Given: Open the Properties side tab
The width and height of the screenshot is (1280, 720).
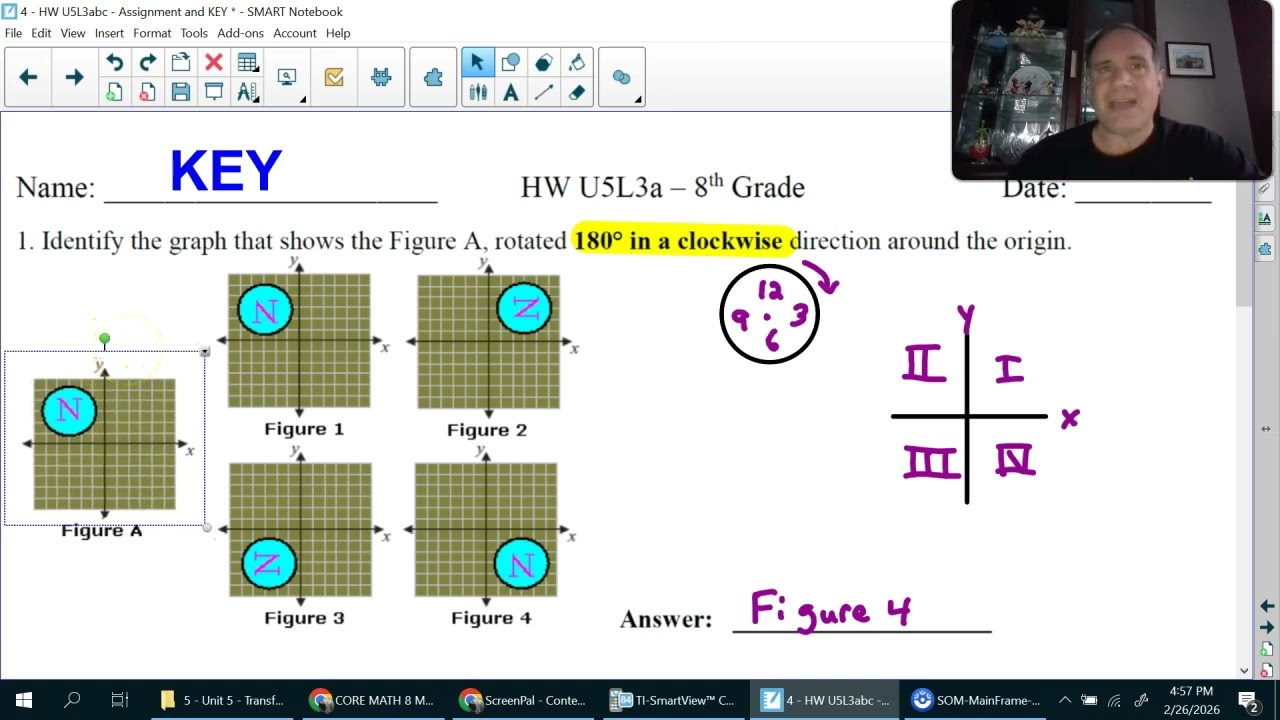Looking at the screenshot, I should (x=1265, y=219).
